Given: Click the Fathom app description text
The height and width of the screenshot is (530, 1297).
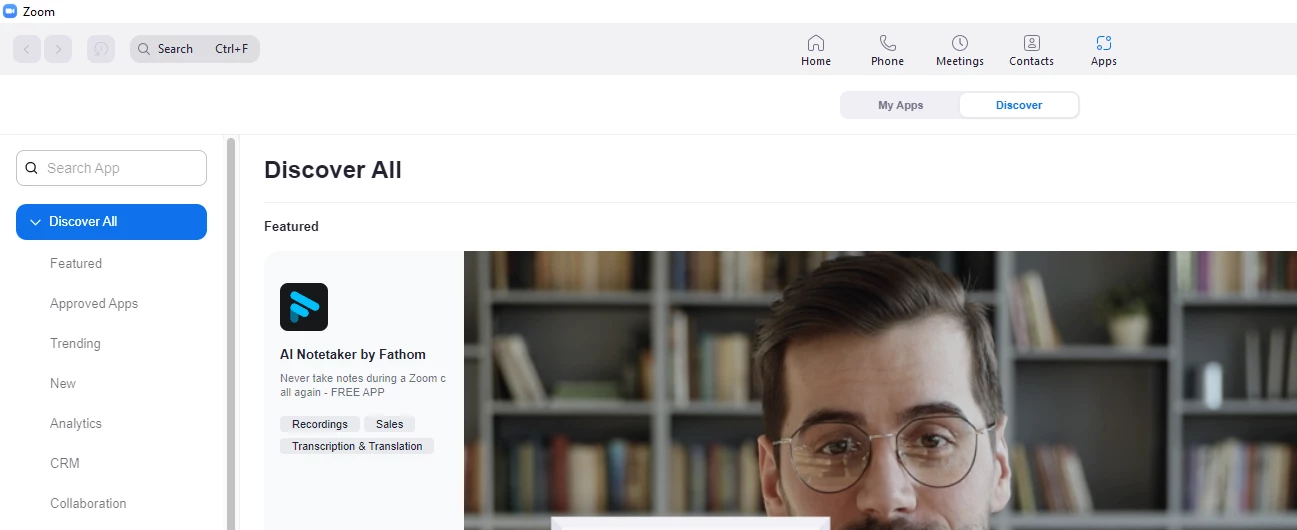Looking at the screenshot, I should pos(363,385).
